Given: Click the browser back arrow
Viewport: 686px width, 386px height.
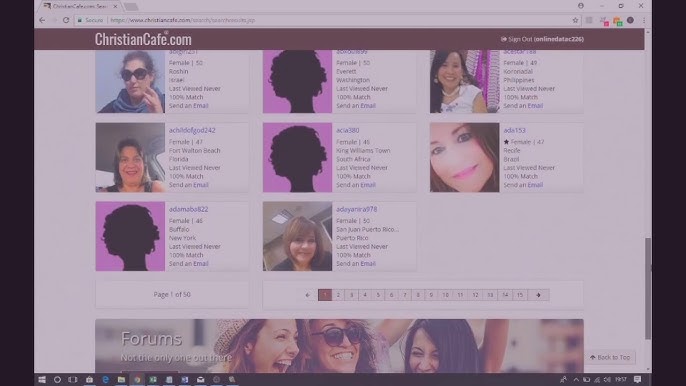Looking at the screenshot, I should coord(42,20).
